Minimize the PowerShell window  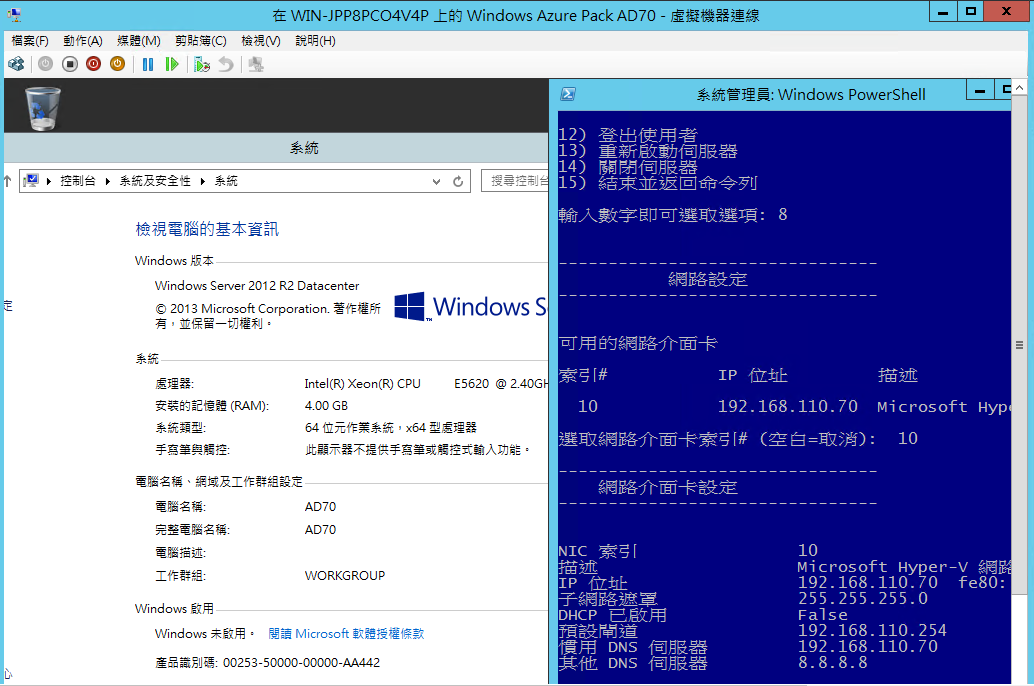point(980,90)
